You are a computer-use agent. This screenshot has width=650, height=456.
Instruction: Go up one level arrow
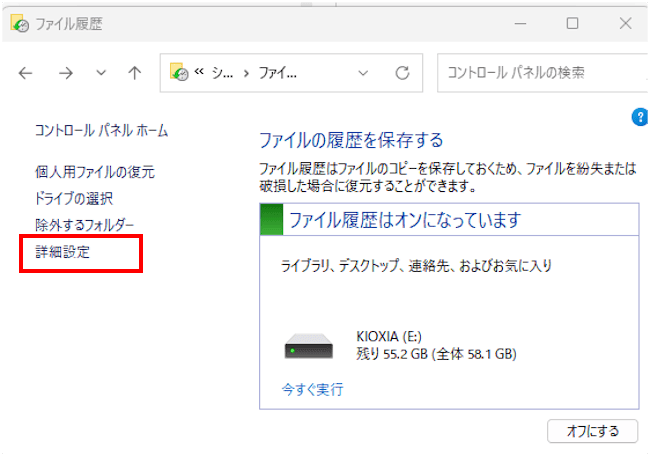[x=134, y=73]
